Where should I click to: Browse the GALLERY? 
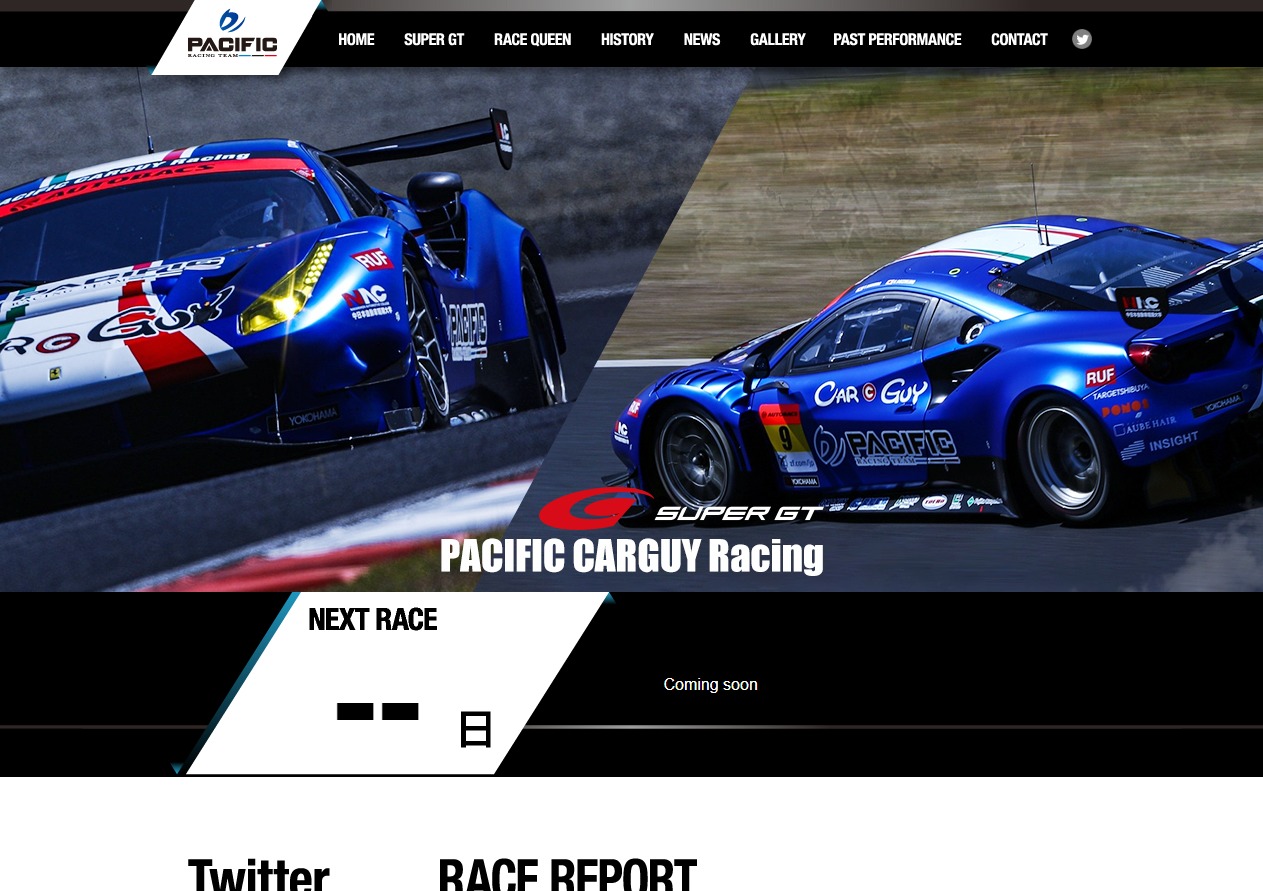778,39
